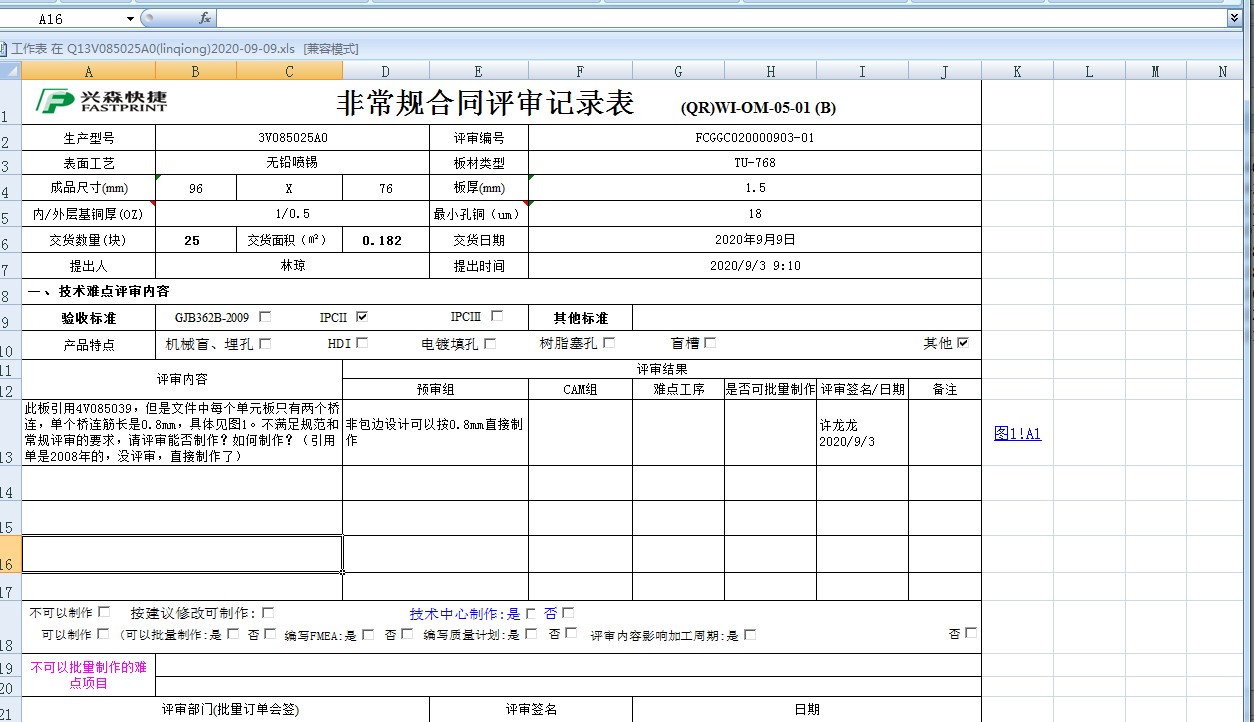Toggle the 电镀填孔 checkbox

490,343
